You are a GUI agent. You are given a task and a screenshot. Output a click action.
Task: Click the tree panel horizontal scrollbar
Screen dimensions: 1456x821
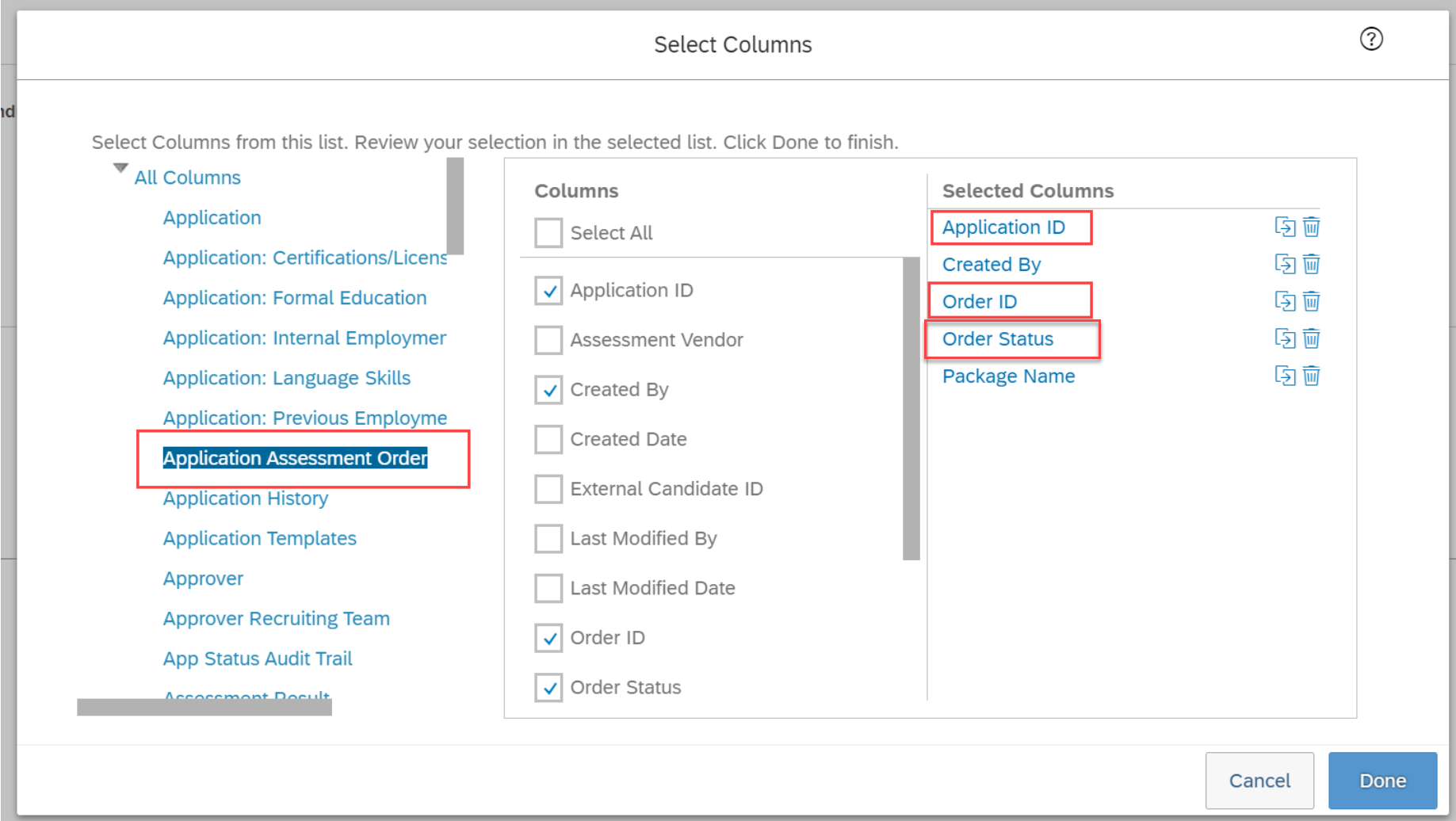(x=204, y=707)
